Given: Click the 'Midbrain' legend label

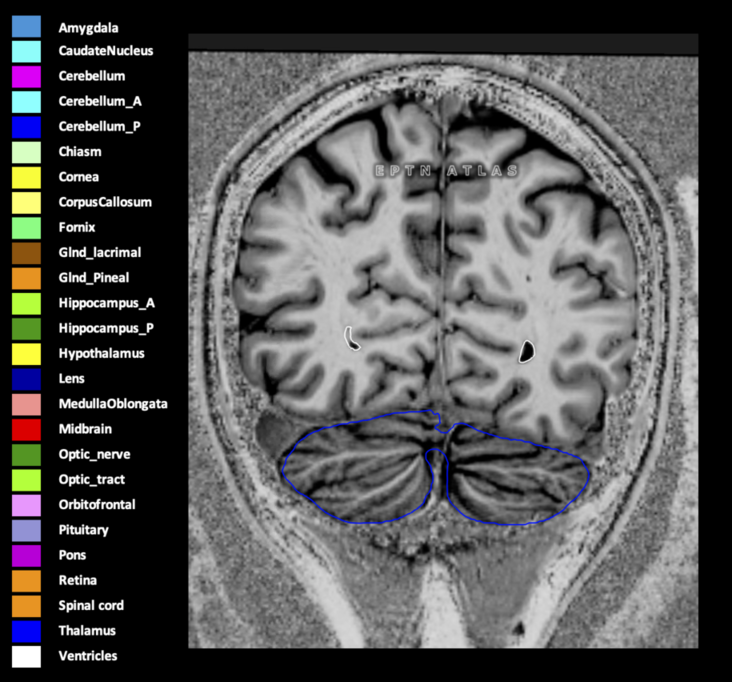Looking at the screenshot, I should click(85, 429).
